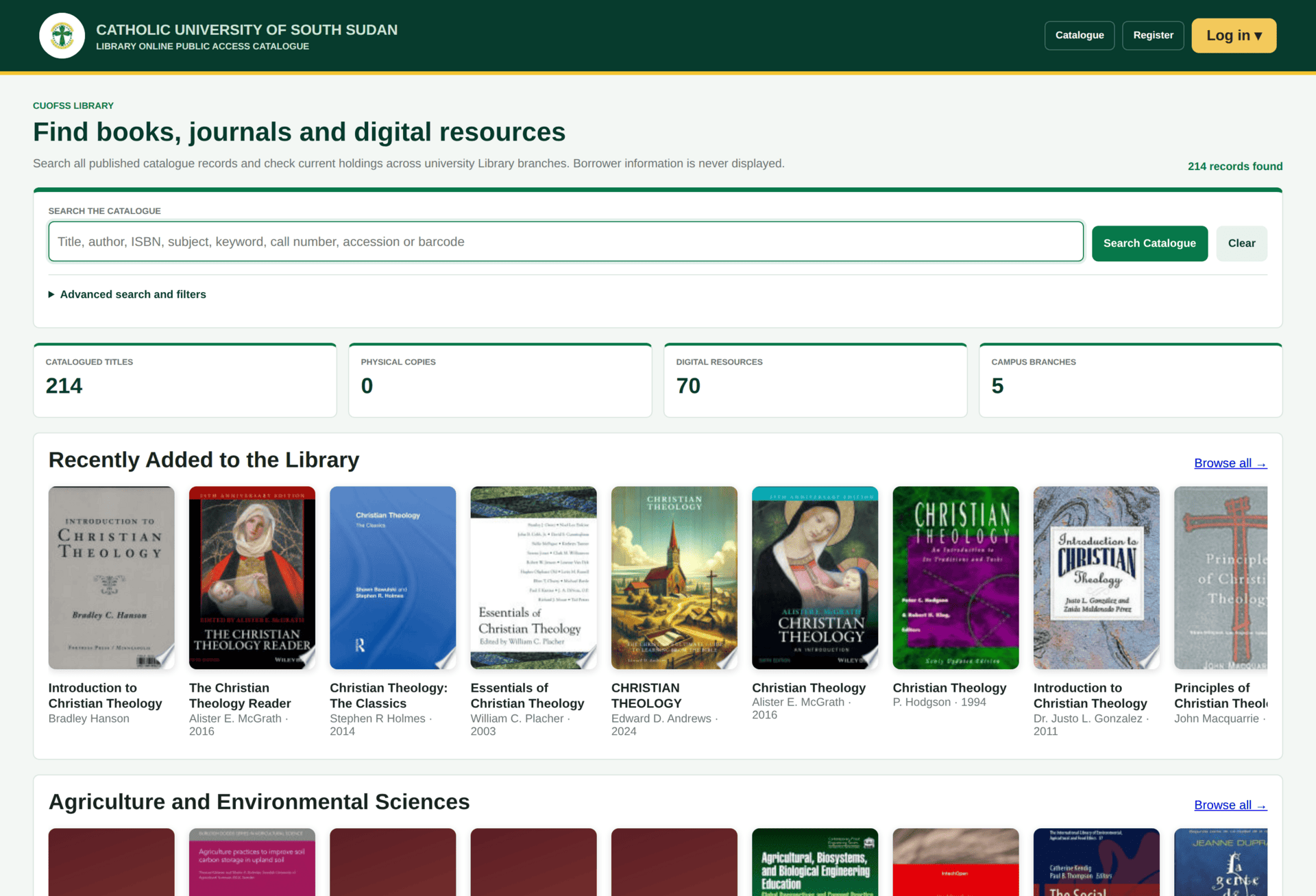The height and width of the screenshot is (896, 1316).
Task: Click 'William C. Placher · 2003' text
Action: (521, 725)
